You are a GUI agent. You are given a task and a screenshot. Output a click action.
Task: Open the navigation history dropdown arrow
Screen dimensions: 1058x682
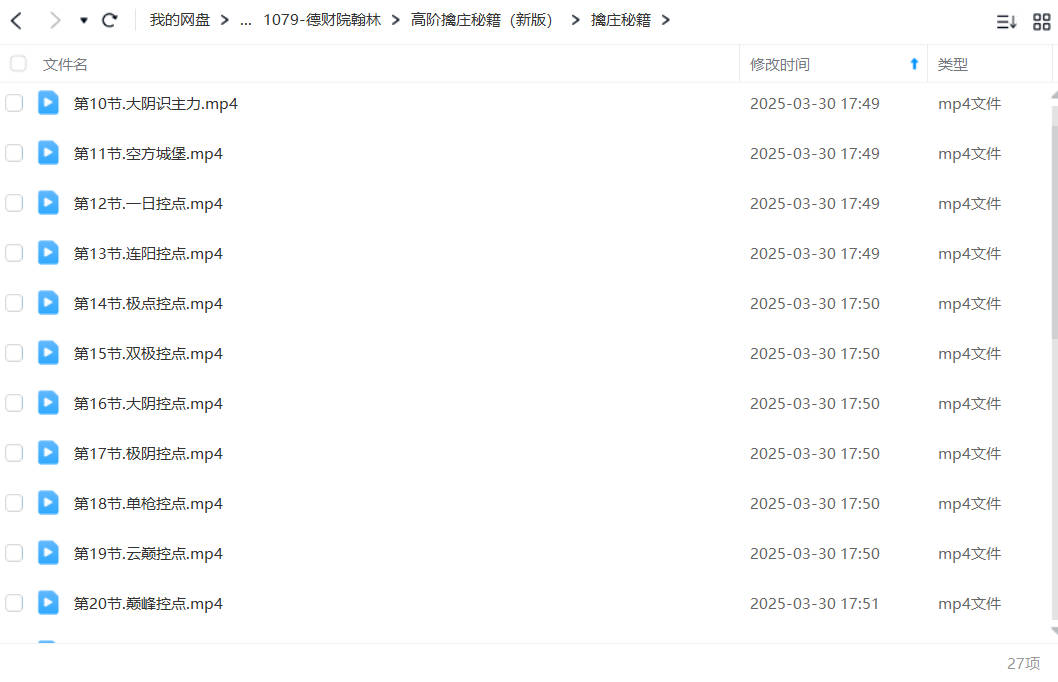(x=84, y=21)
